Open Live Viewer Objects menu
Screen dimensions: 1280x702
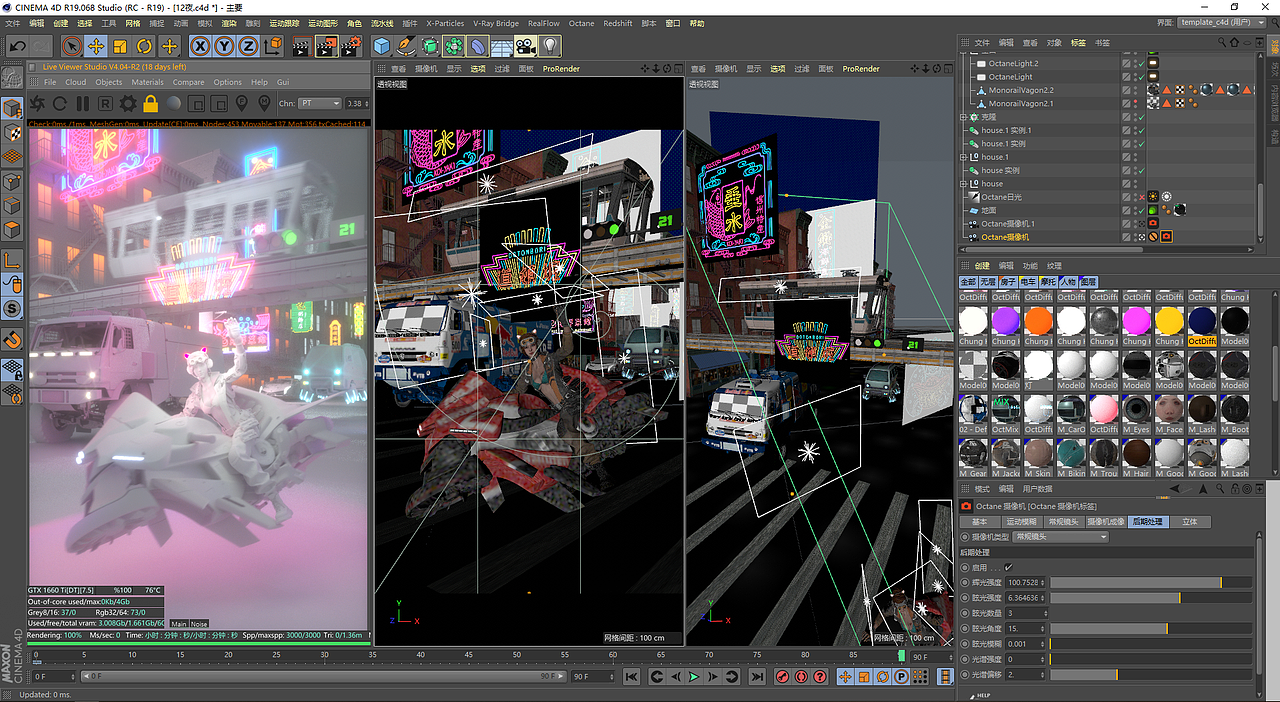[108, 82]
